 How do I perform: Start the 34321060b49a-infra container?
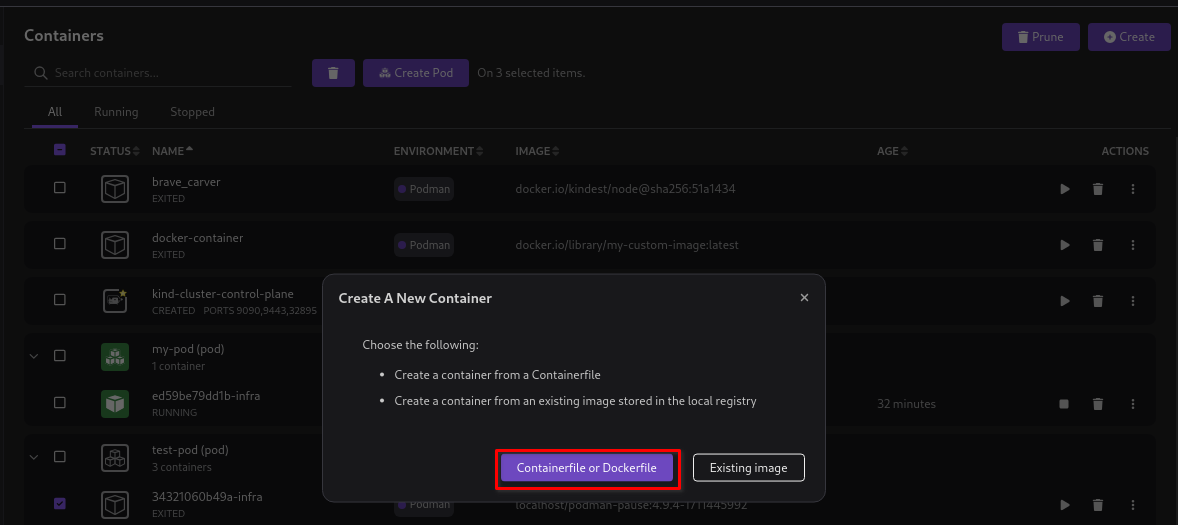[1065, 505]
